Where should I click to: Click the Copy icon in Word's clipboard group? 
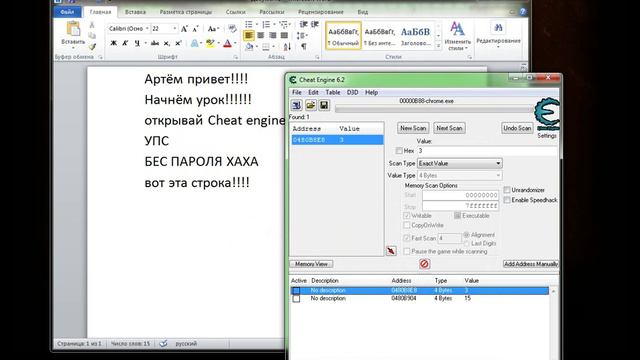click(x=92, y=36)
